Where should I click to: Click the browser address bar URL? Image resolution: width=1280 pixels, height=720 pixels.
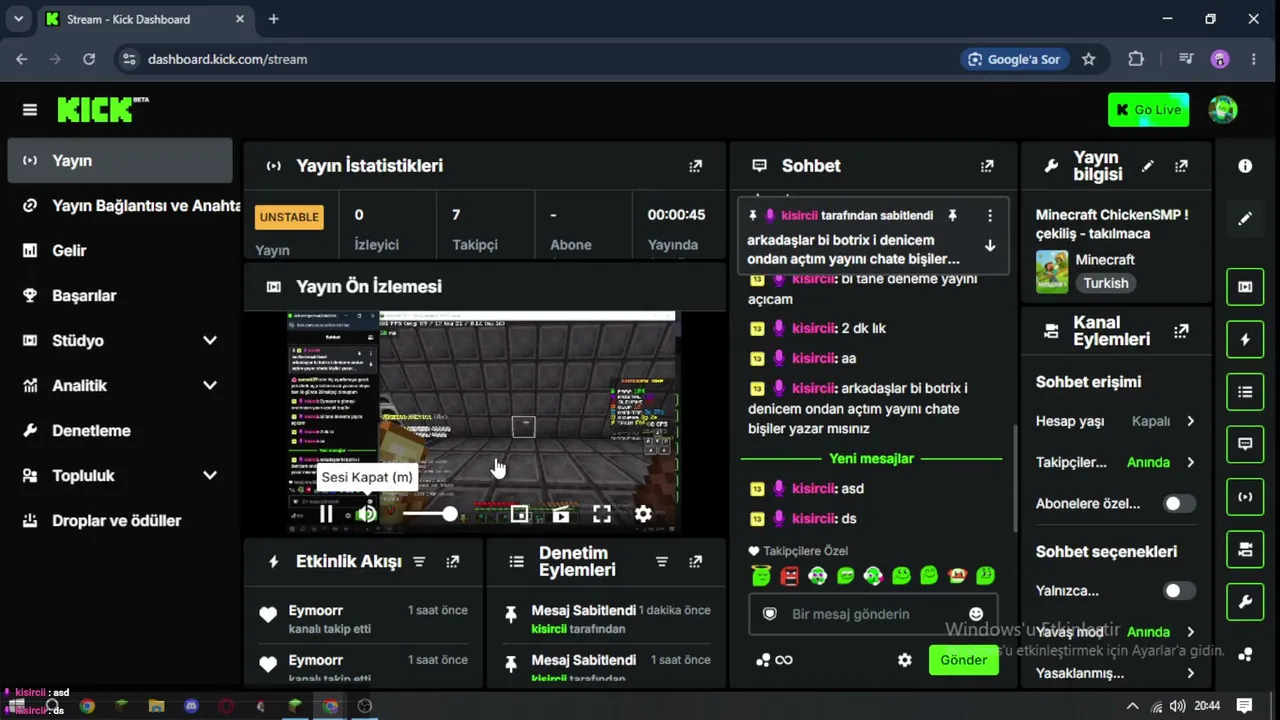click(x=227, y=59)
